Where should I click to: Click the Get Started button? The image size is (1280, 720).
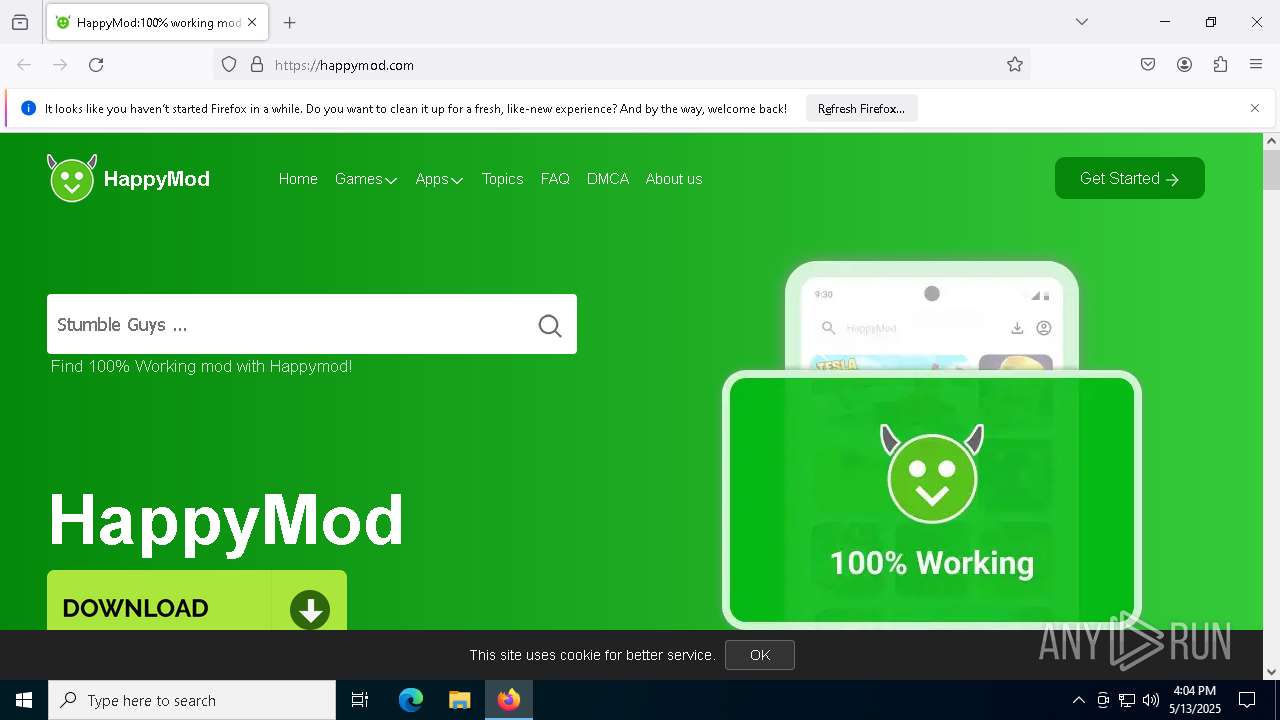pyautogui.click(x=1130, y=178)
